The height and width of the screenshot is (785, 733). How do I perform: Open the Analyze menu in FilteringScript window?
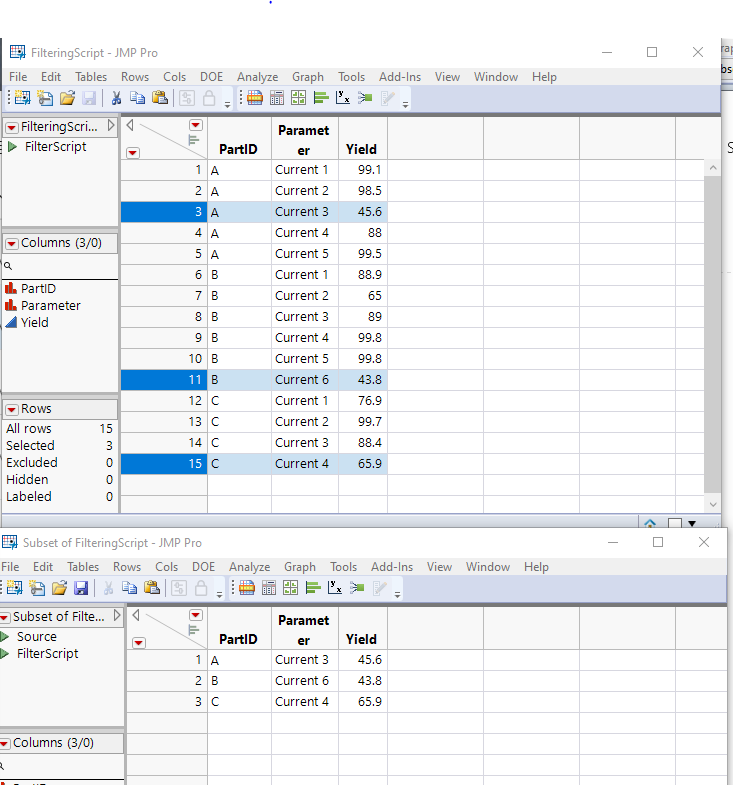pos(257,77)
